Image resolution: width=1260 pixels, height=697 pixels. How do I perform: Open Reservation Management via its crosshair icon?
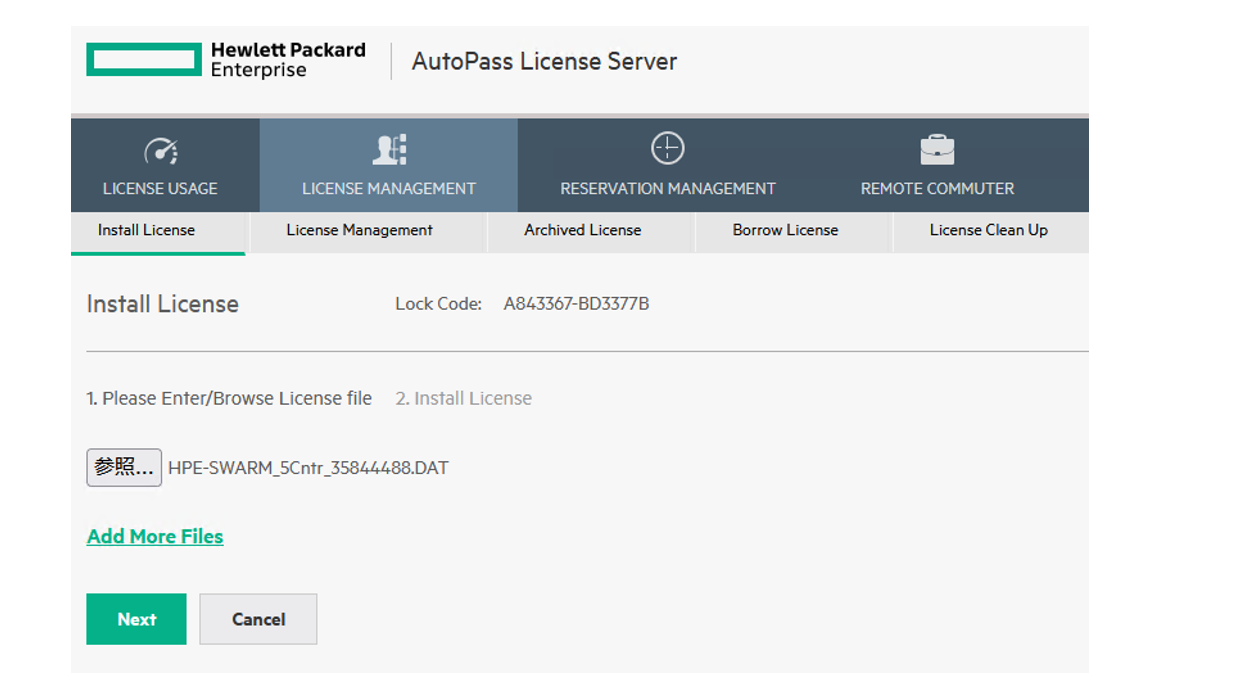pos(667,148)
